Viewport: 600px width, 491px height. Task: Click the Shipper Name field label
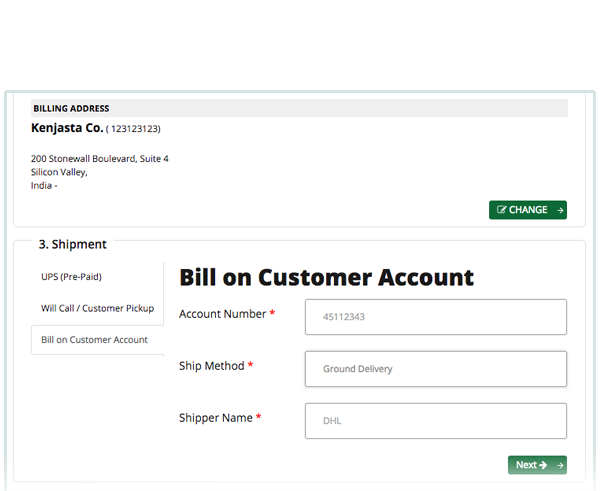coord(215,418)
